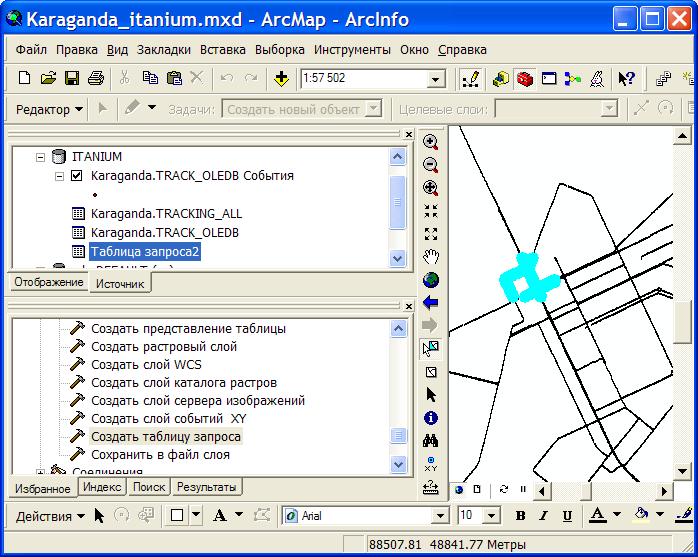Refresh the map view button
This screenshot has height=557, width=698.
[x=503, y=490]
